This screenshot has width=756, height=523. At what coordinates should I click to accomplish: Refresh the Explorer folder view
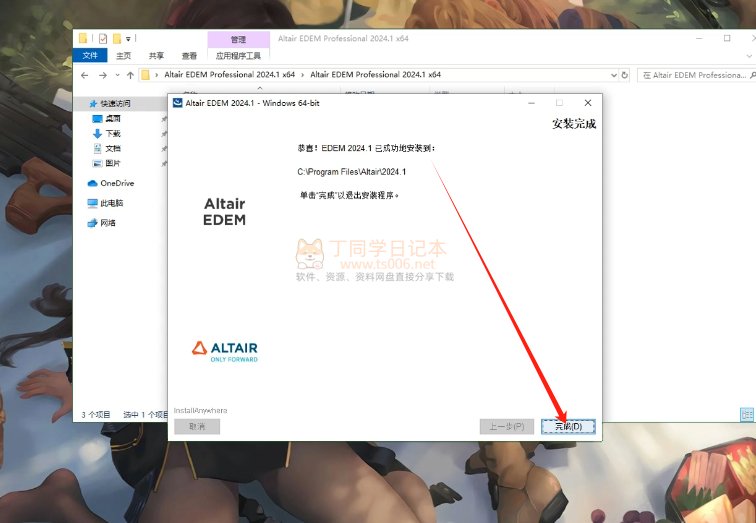624,75
